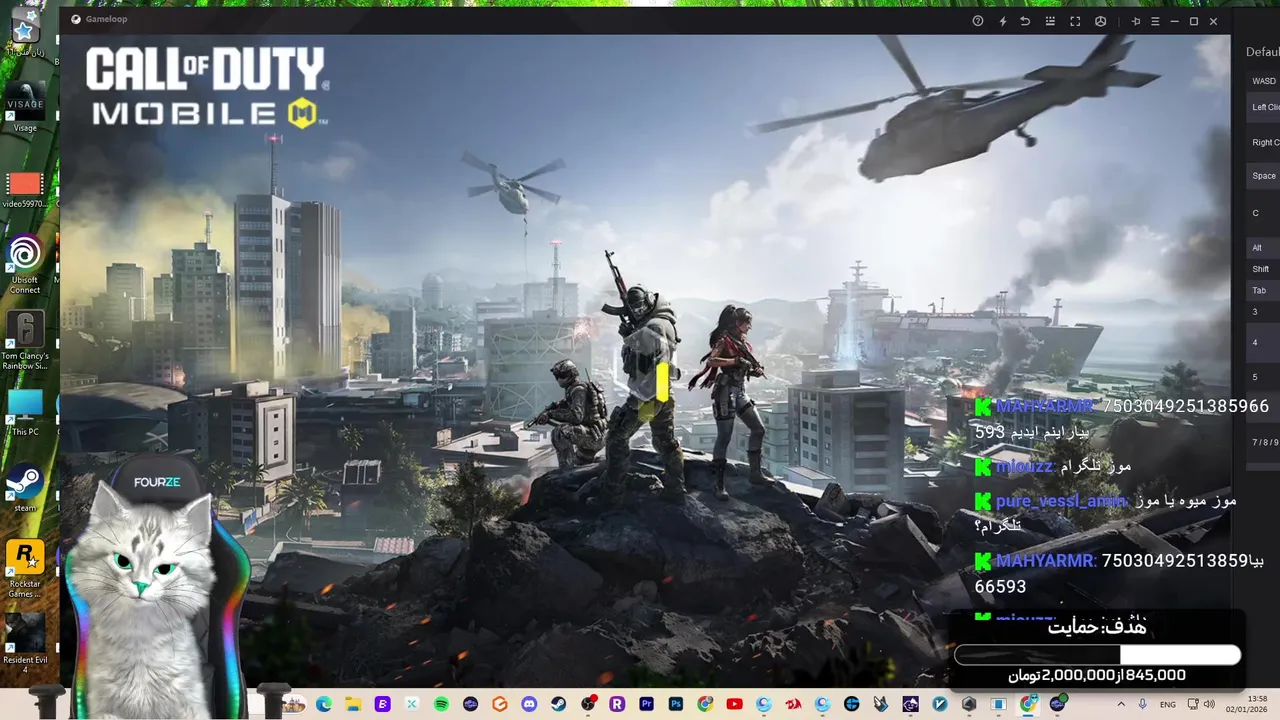Image resolution: width=1280 pixels, height=720 pixels.
Task: Open Photoshop from the taskbar
Action: (676, 704)
